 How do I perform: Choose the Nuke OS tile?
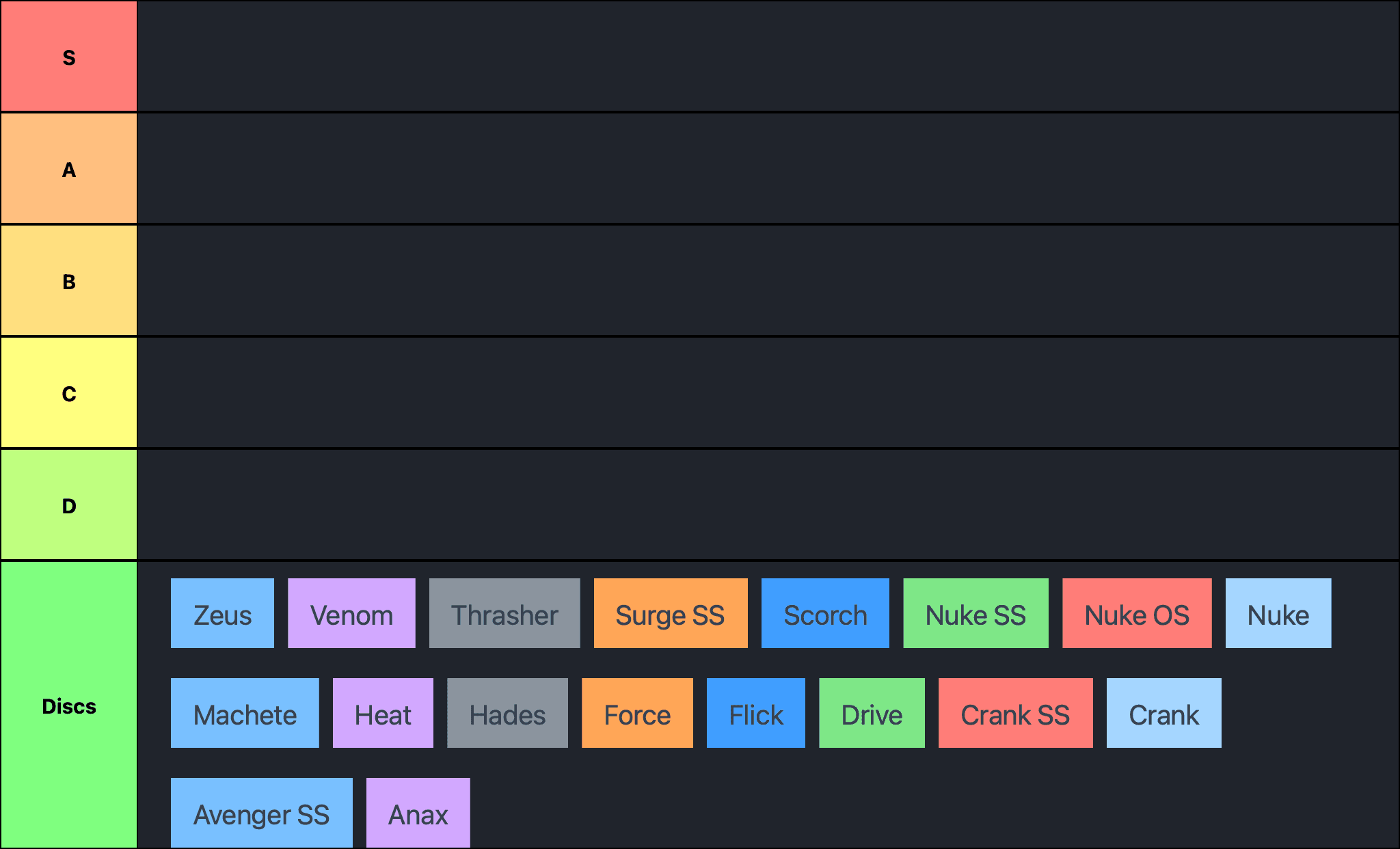click(x=1137, y=613)
